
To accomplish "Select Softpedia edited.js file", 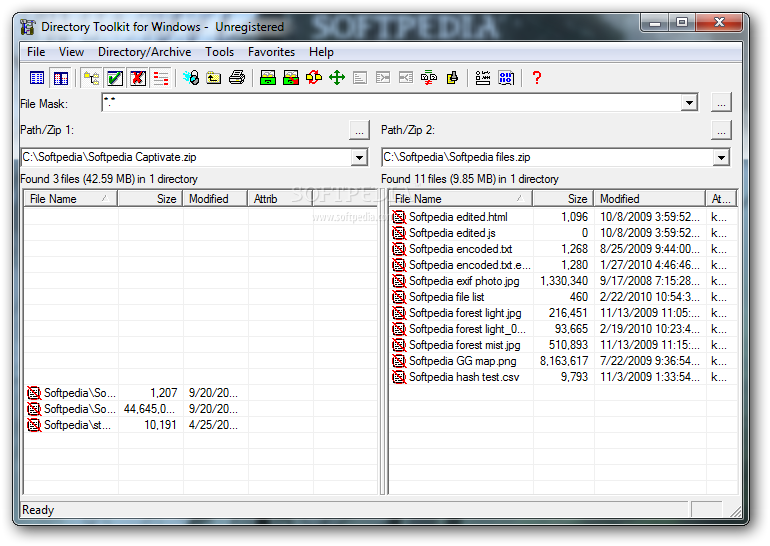I will click(452, 233).
